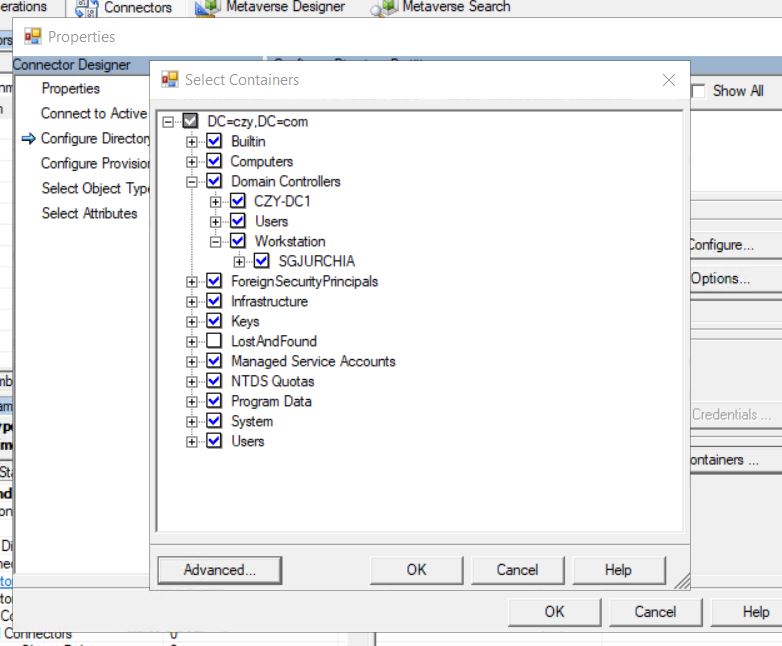The width and height of the screenshot is (782, 646).
Task: Uncheck the CZY-DC1 checkbox
Action: pos(238,201)
